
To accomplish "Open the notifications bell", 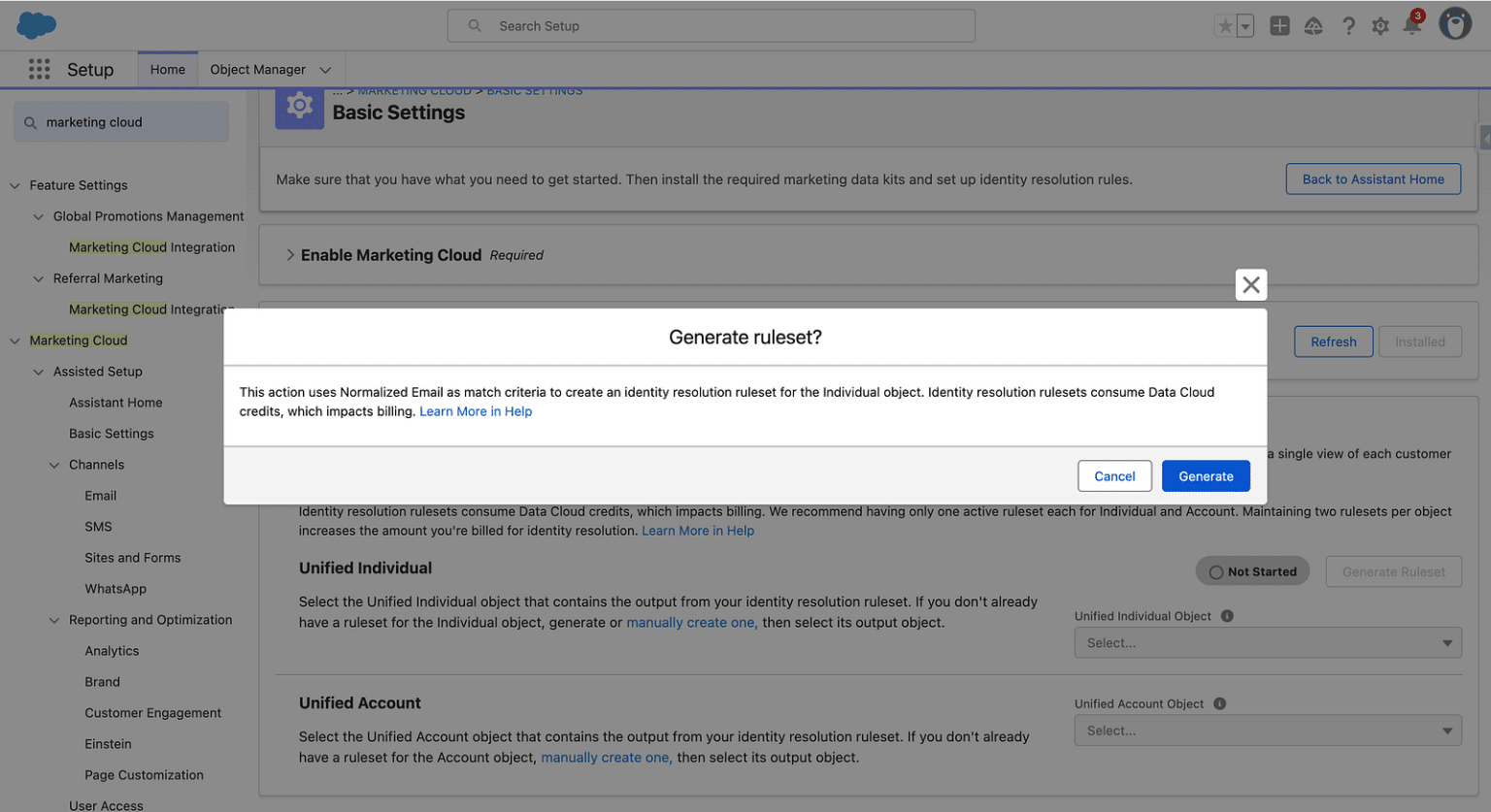I will click(x=1412, y=24).
